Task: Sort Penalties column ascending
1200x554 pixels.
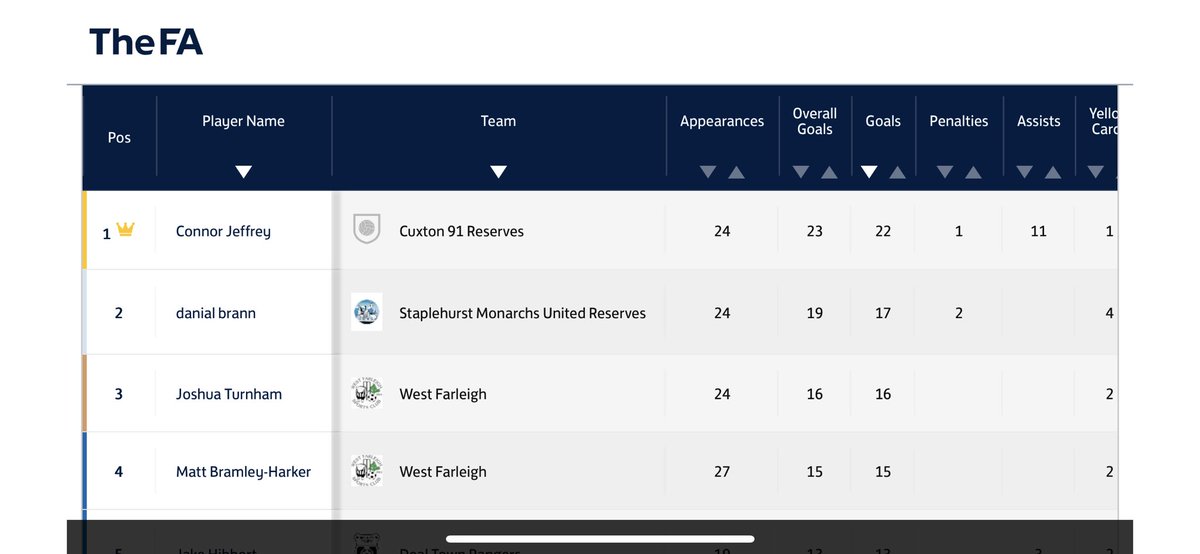Action: [973, 172]
